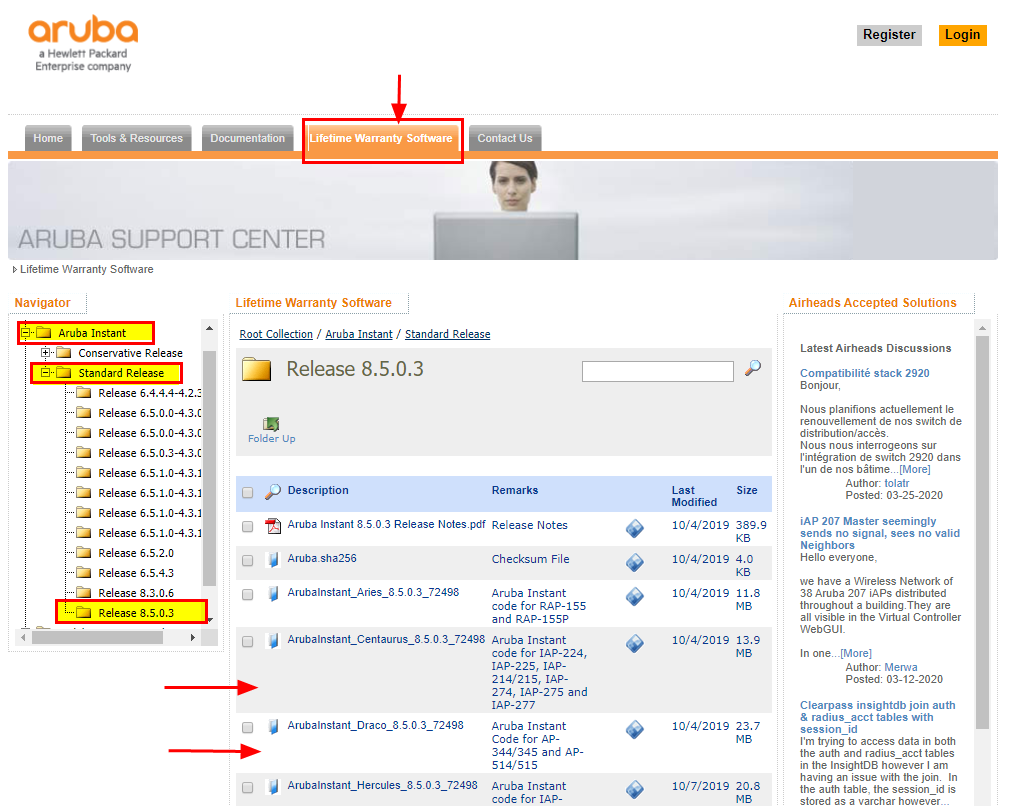The image size is (1011, 806).
Task: Check the ArubaInstant_Aries_8.5.0.3_72498 checkbox
Action: [248, 595]
